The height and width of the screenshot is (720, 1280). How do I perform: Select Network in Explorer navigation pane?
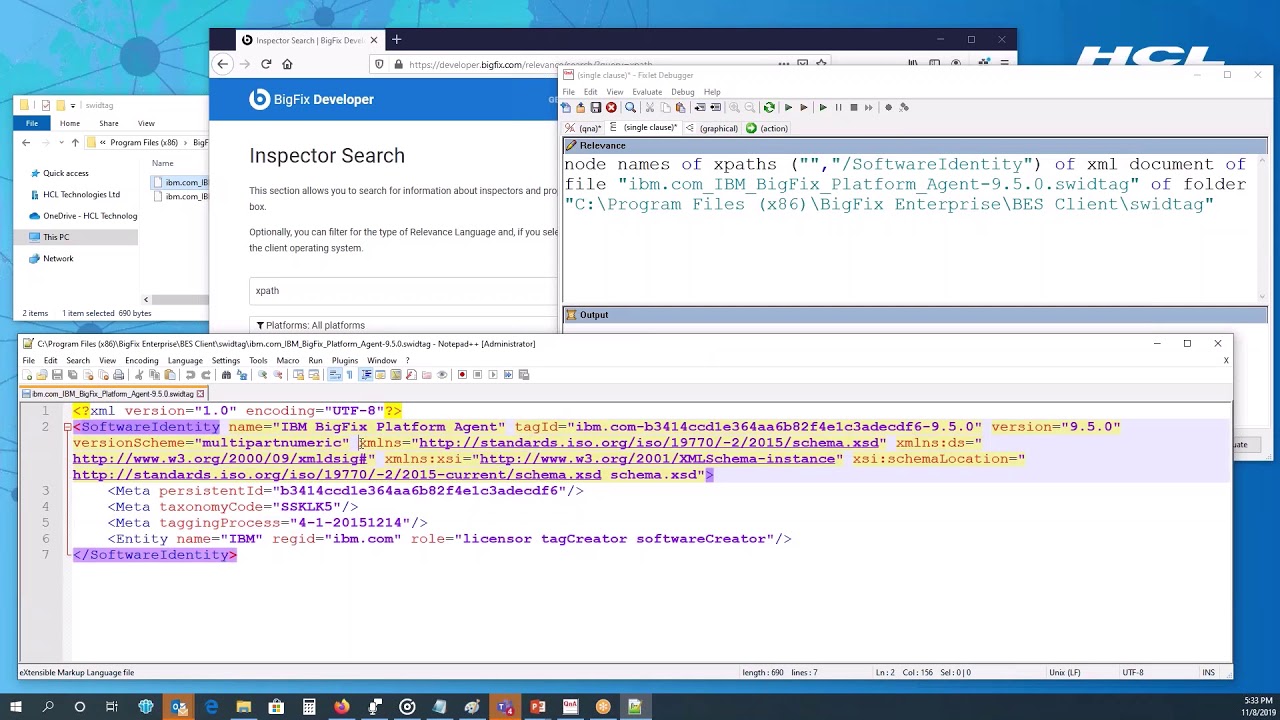pos(58,258)
